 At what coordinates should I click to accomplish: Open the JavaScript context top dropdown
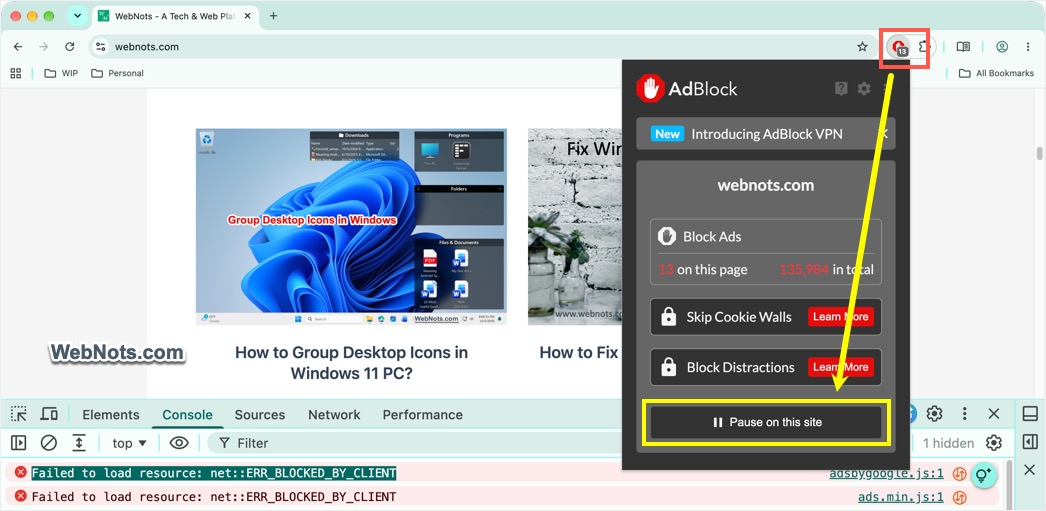pos(129,443)
